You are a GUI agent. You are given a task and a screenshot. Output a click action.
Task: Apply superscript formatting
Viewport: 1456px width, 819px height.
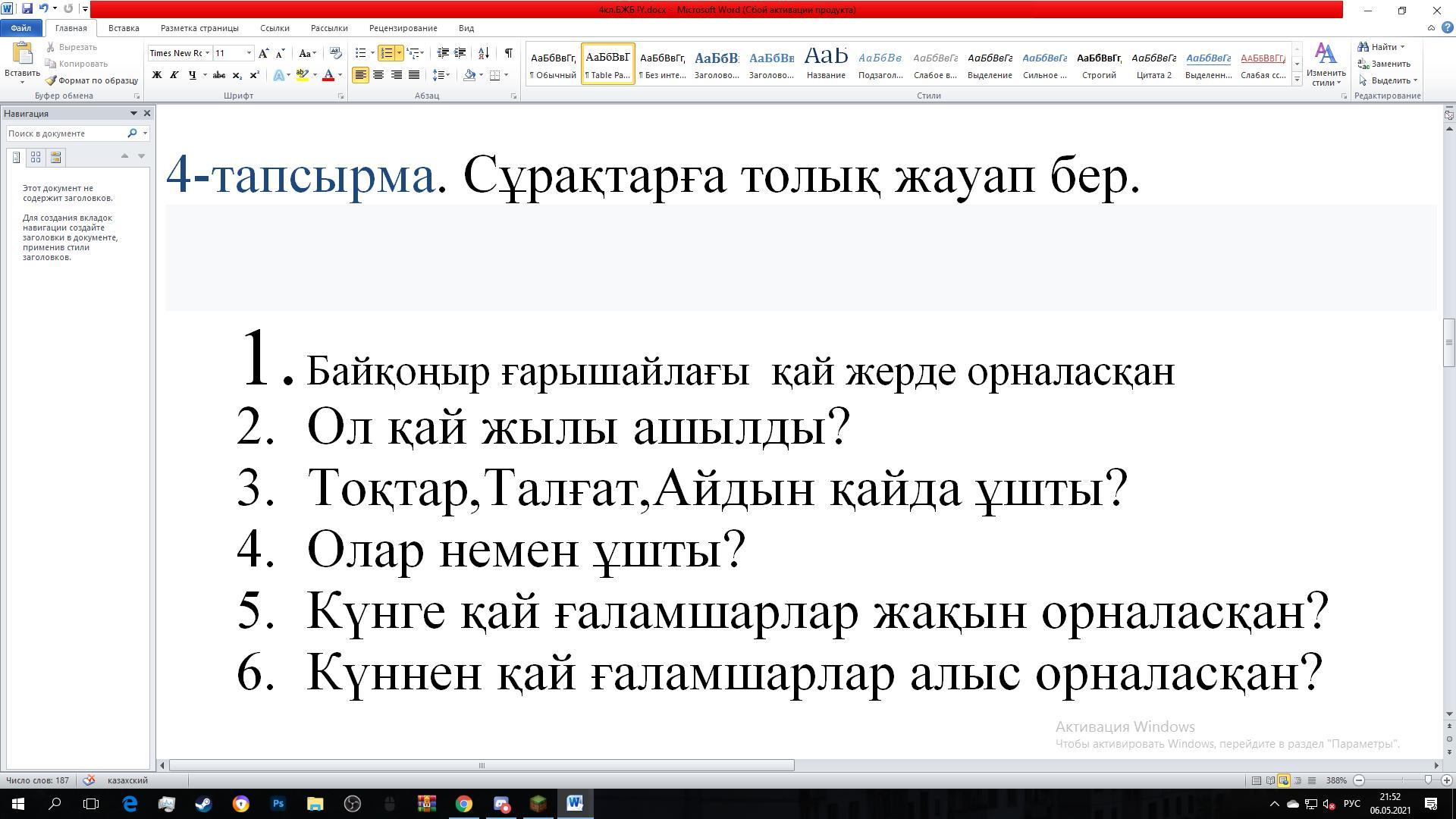(255, 75)
